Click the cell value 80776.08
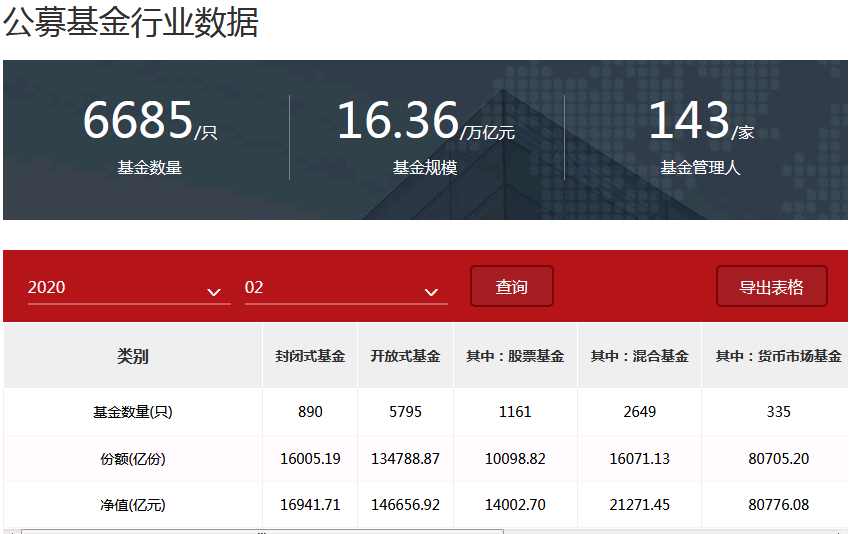The width and height of the screenshot is (853, 534). pos(778,505)
